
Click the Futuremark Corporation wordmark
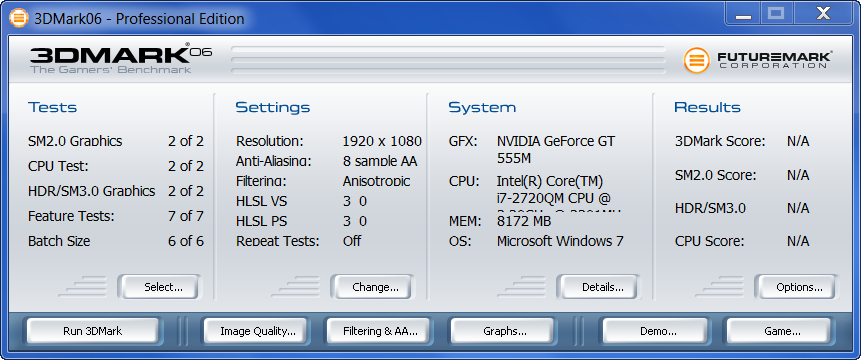(774, 60)
